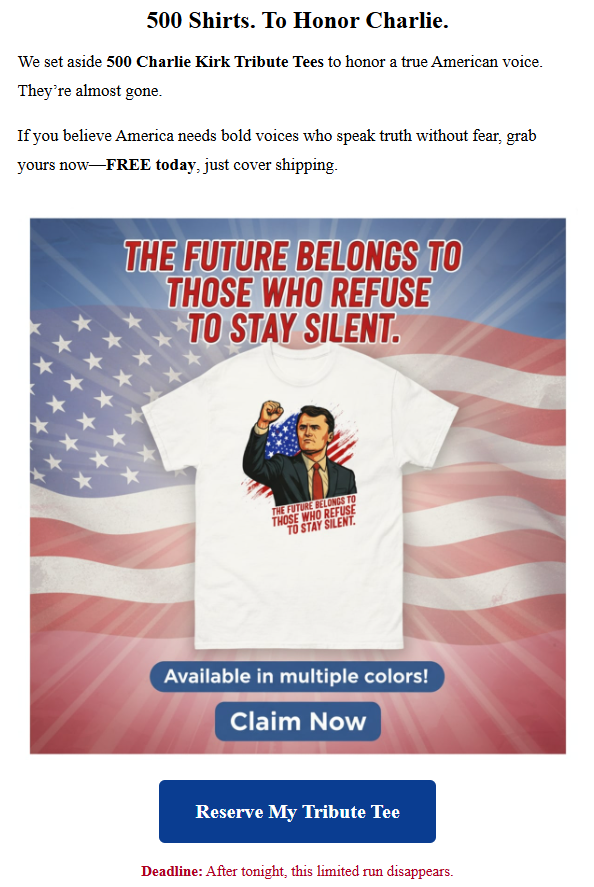
Task: Click the small red slogan printed on the shirt
Action: pyautogui.click(x=314, y=515)
